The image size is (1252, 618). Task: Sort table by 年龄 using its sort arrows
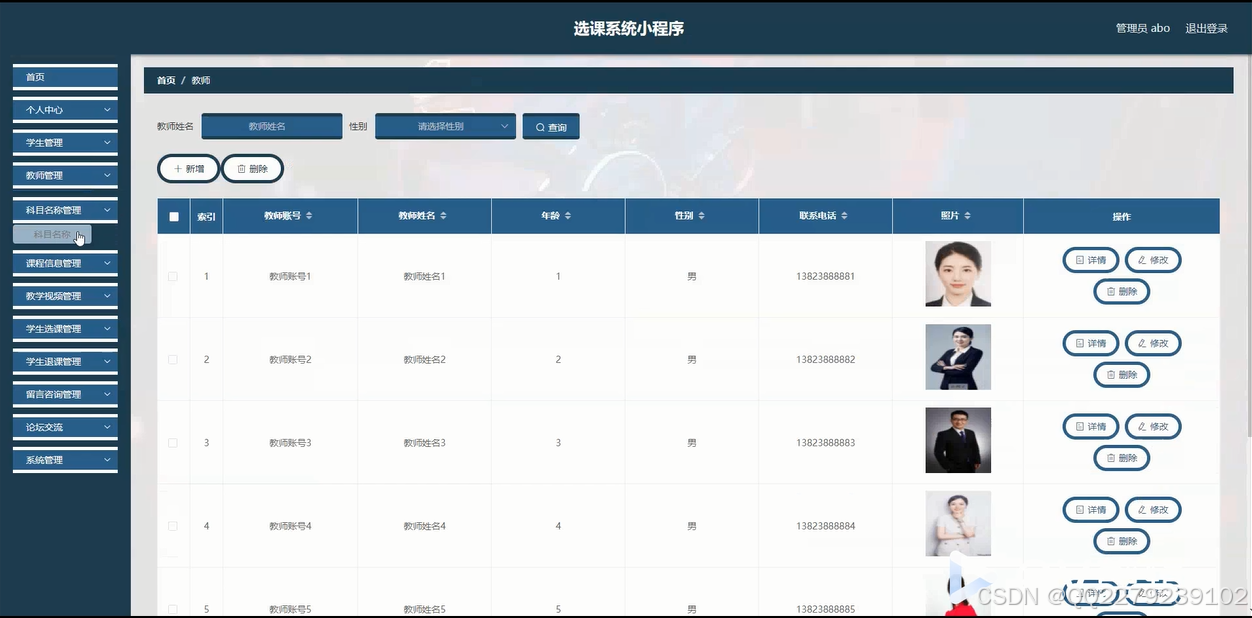tap(568, 216)
